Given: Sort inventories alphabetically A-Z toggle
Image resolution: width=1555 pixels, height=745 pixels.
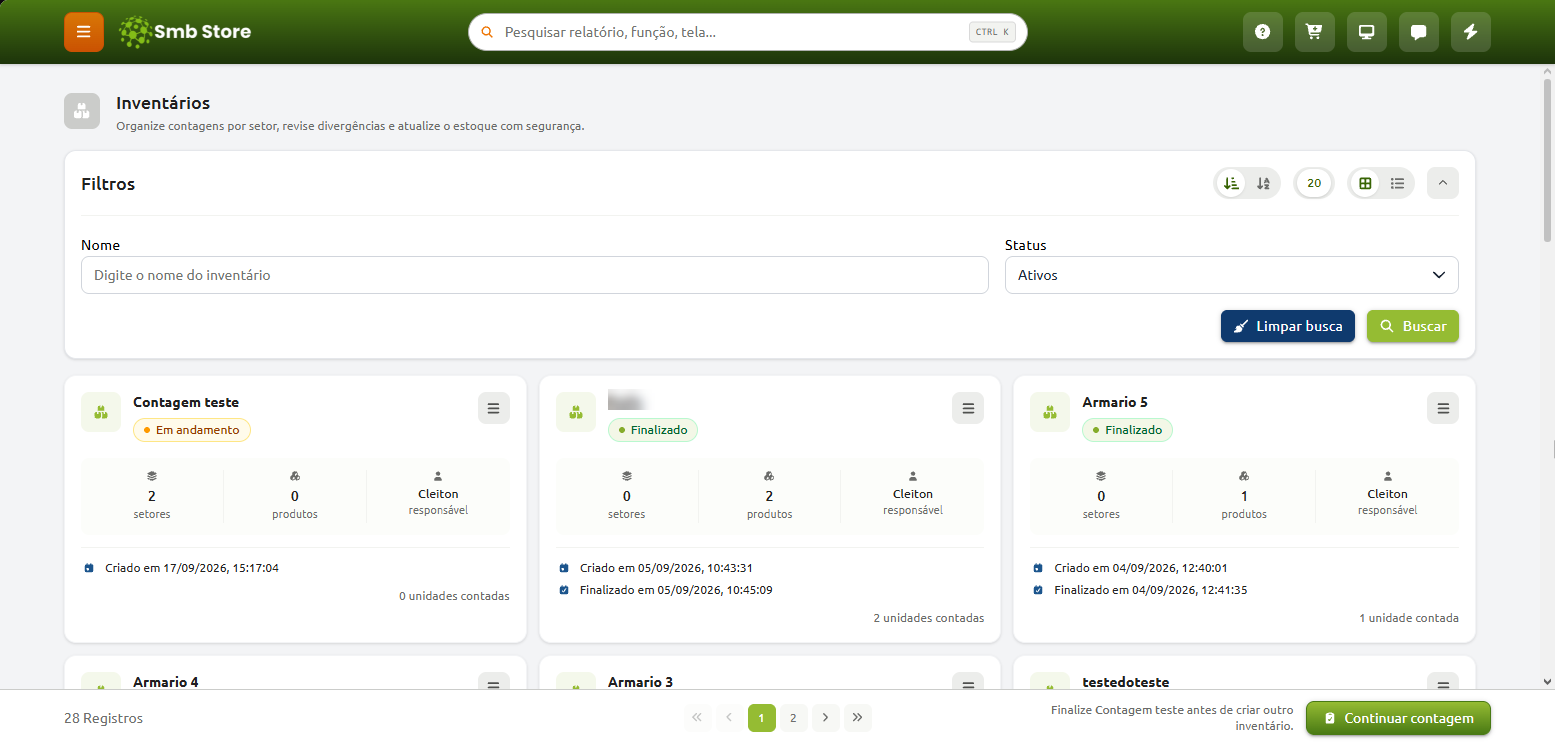Looking at the screenshot, I should coord(1264,183).
